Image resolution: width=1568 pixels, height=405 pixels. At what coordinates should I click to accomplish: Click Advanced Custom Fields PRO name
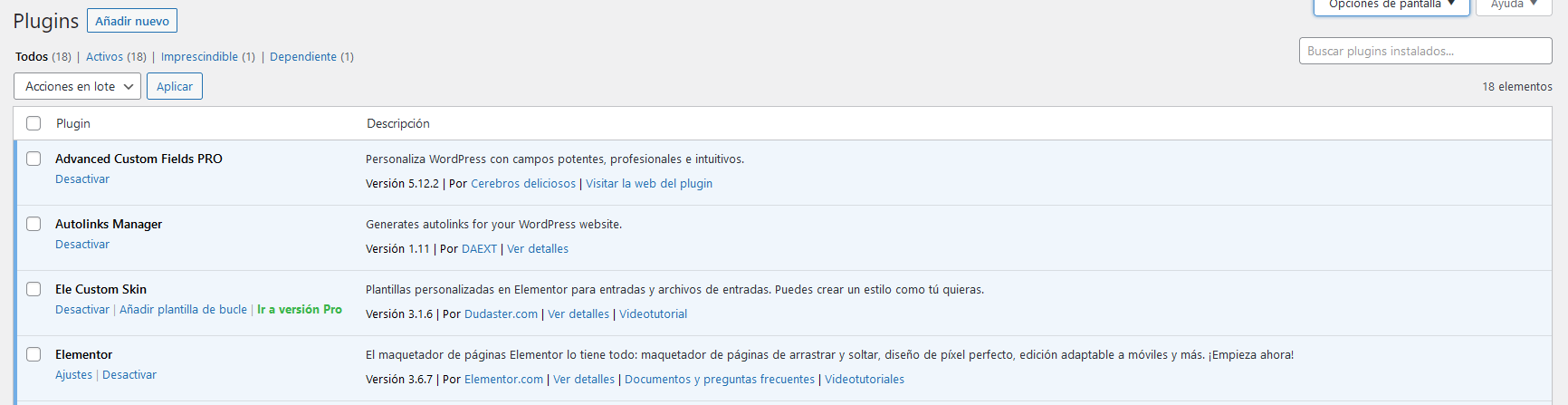click(139, 159)
